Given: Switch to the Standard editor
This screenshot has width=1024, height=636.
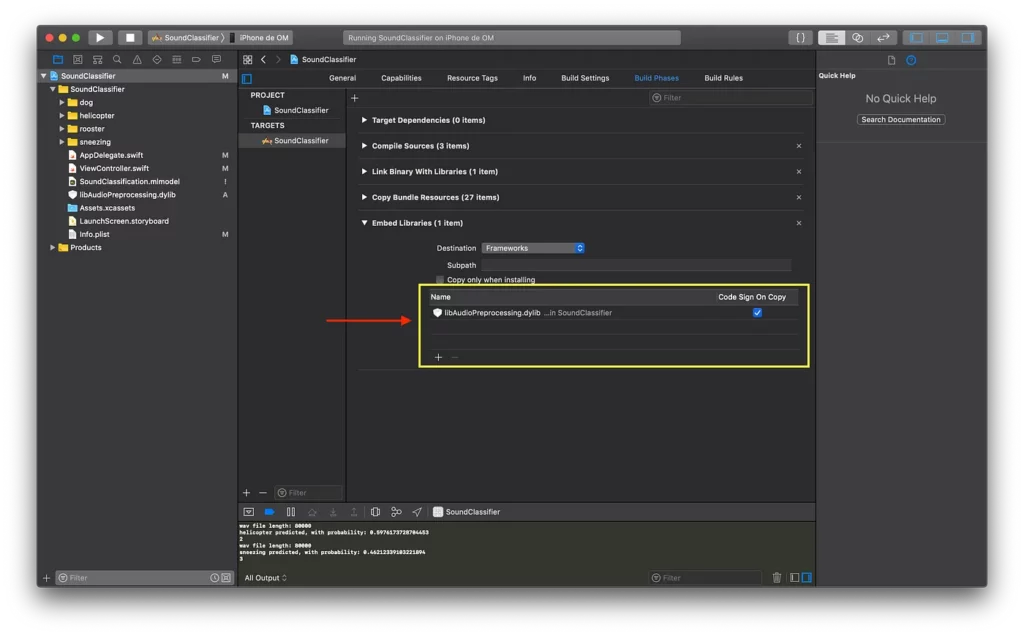Looking at the screenshot, I should click(x=831, y=38).
